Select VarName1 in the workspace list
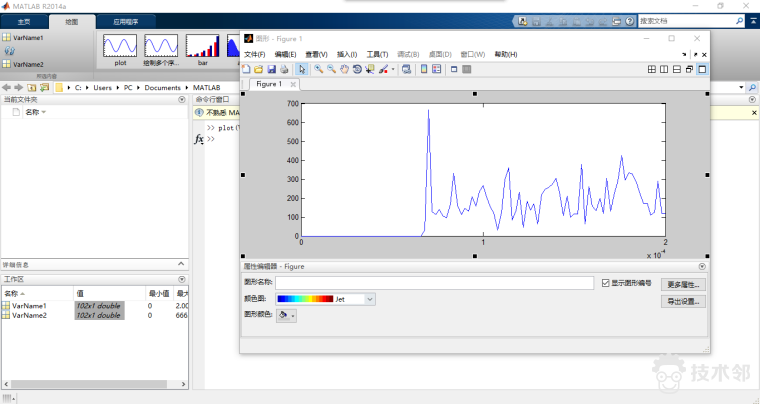 pos(29,305)
